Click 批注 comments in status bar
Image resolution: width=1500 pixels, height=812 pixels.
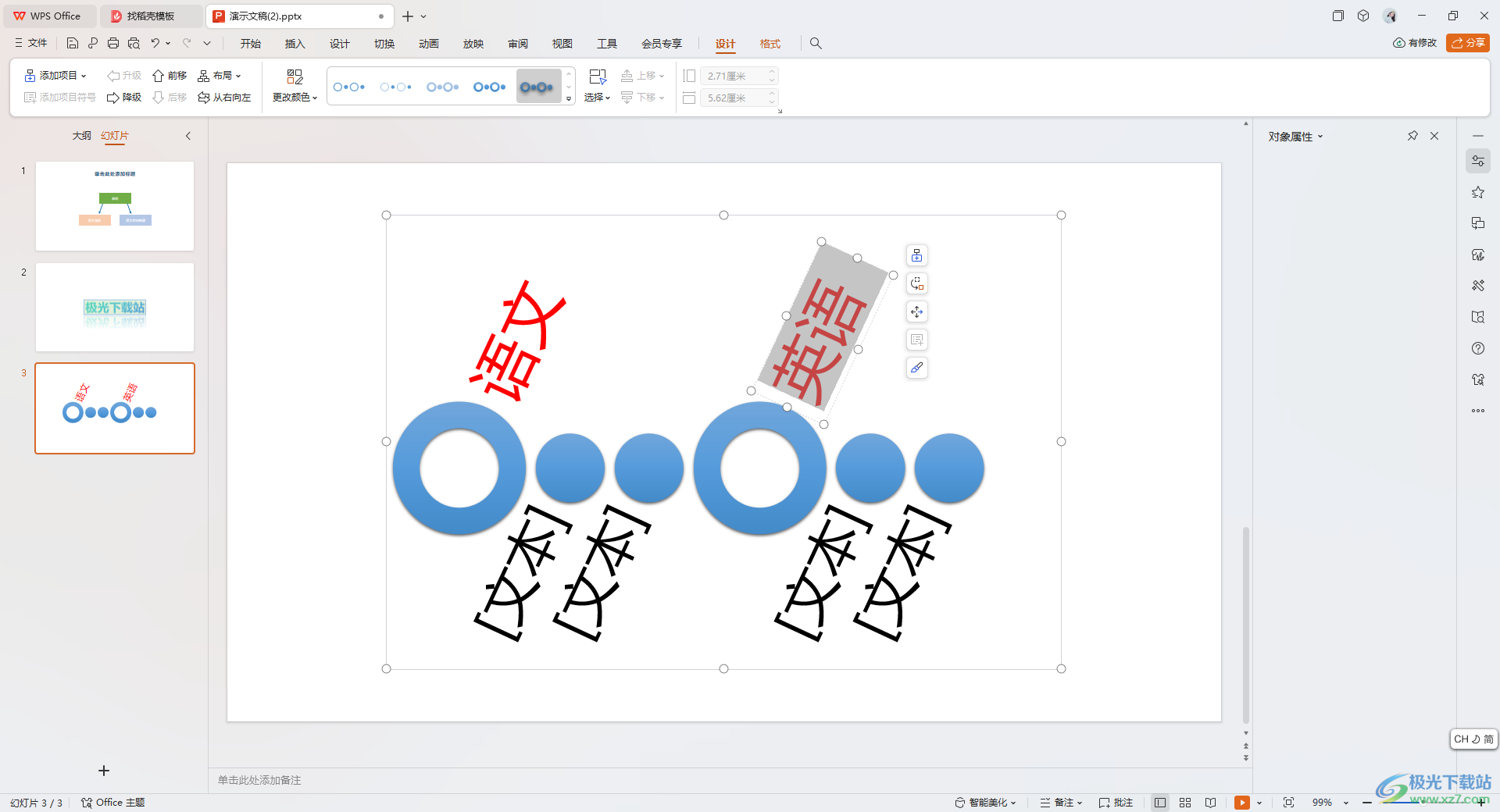[x=1116, y=803]
